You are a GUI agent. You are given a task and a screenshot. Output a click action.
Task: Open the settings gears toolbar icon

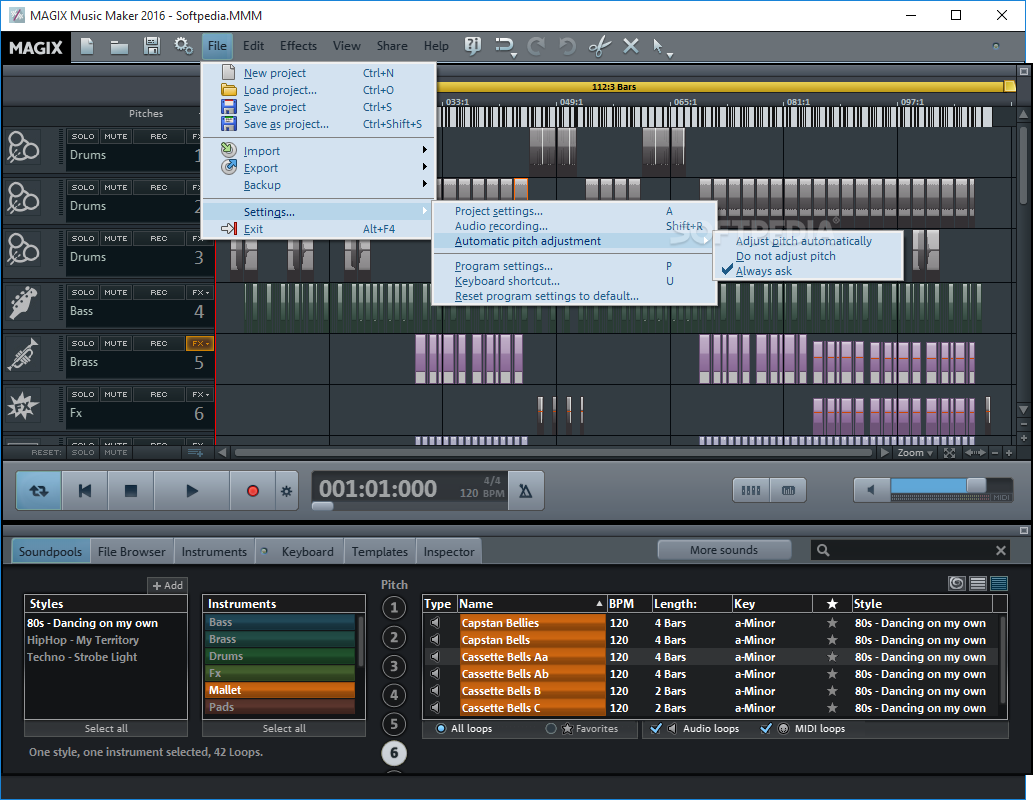coord(183,46)
